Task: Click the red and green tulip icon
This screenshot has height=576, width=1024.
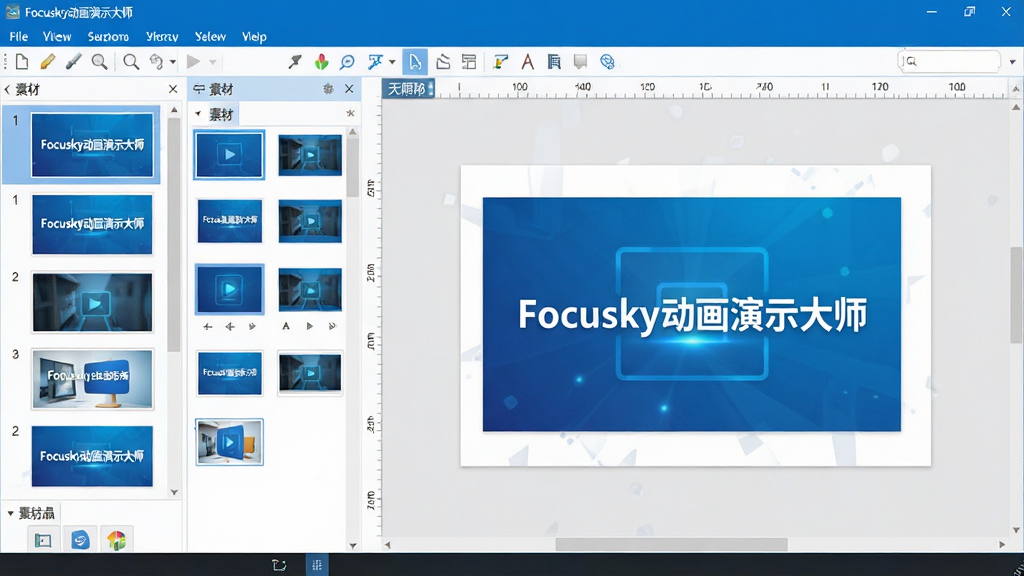Action: tap(321, 61)
